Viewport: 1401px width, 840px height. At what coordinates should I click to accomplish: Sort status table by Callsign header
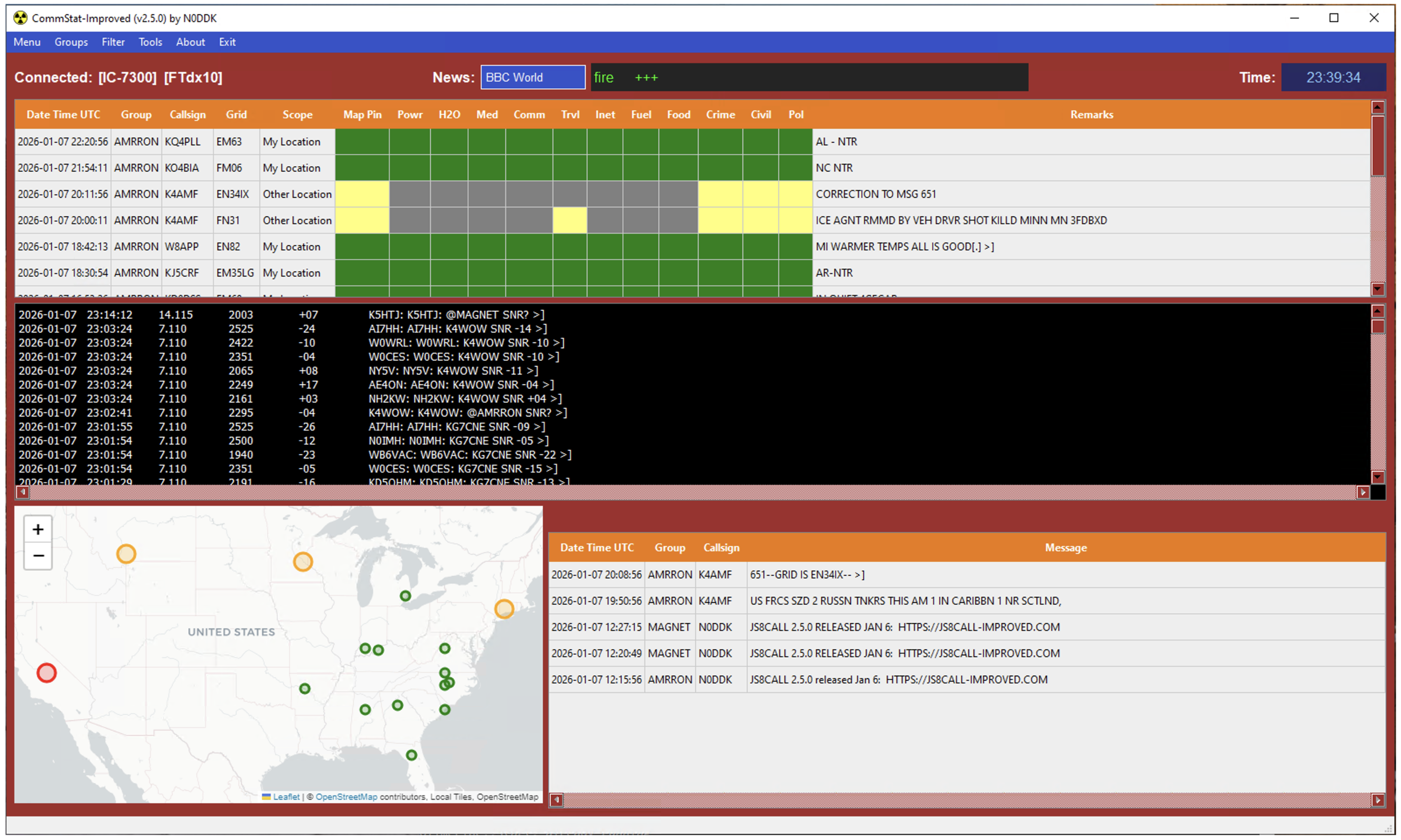pyautogui.click(x=187, y=114)
